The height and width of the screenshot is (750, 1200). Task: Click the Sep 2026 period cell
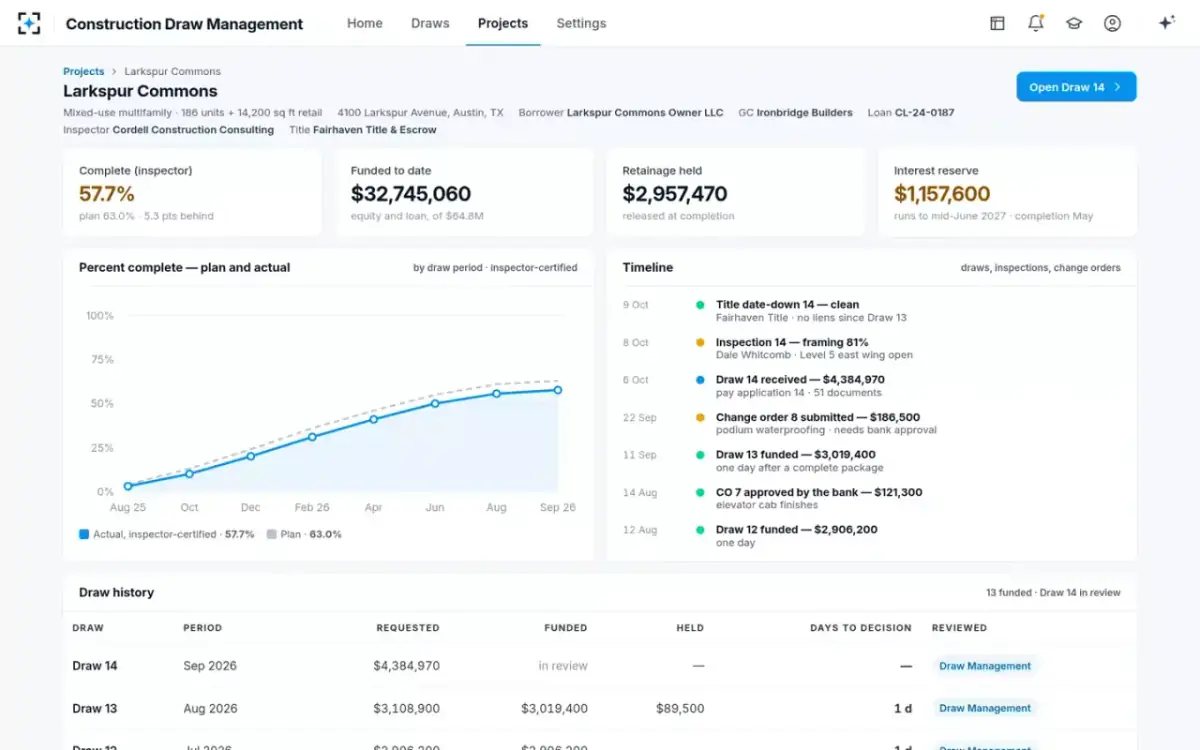pos(210,666)
